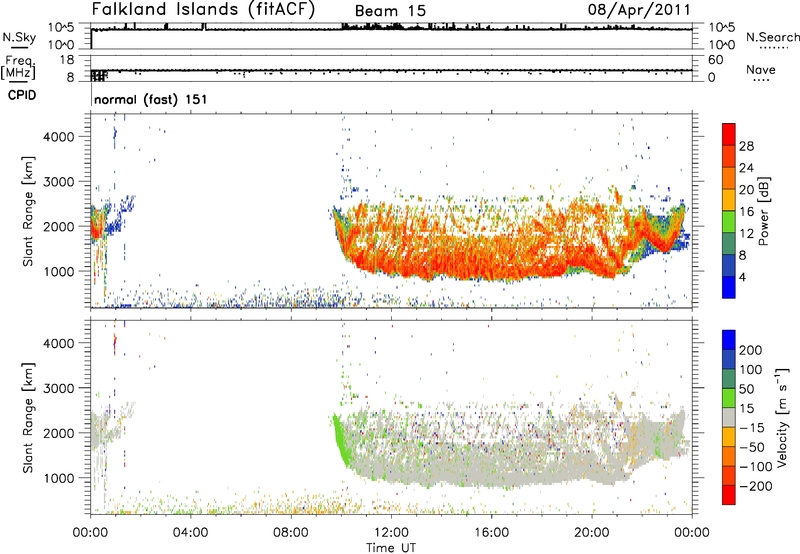Screen dimensions: 800x554
Task: Click 'Slant Range [km]' on power panel
Action: coord(28,211)
